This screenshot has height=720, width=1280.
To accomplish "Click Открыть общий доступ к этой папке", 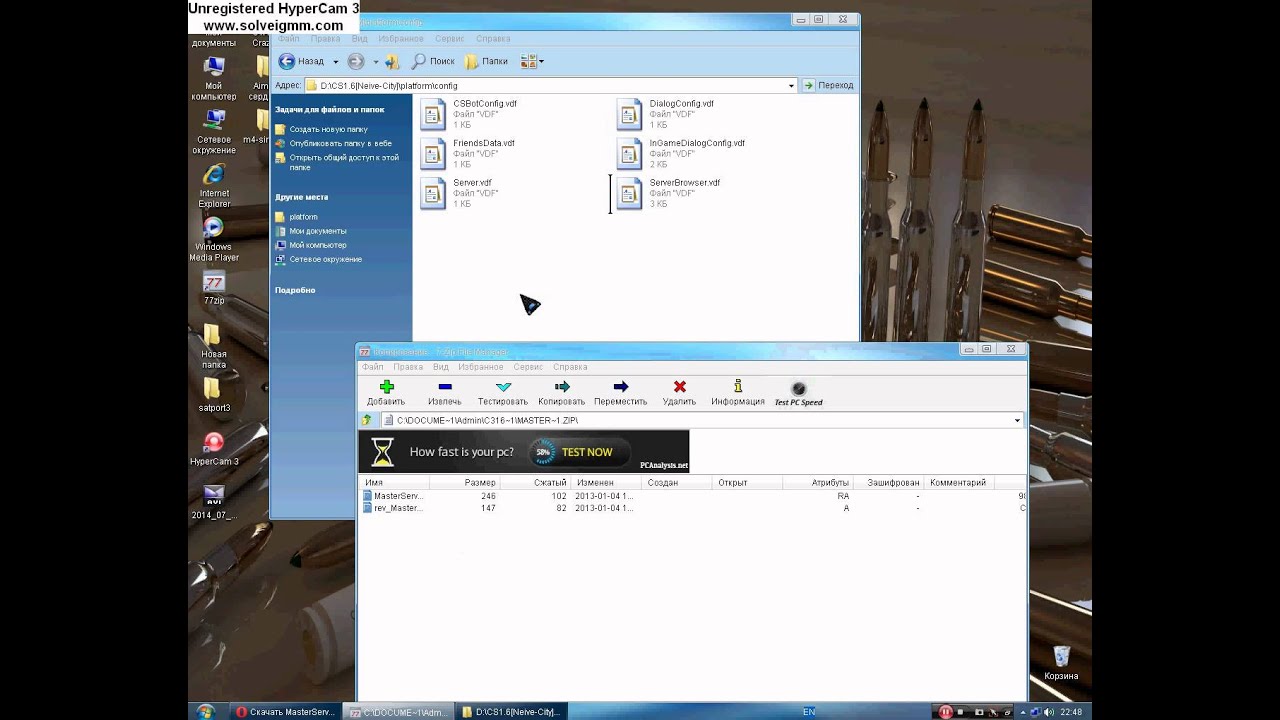I will point(344,162).
